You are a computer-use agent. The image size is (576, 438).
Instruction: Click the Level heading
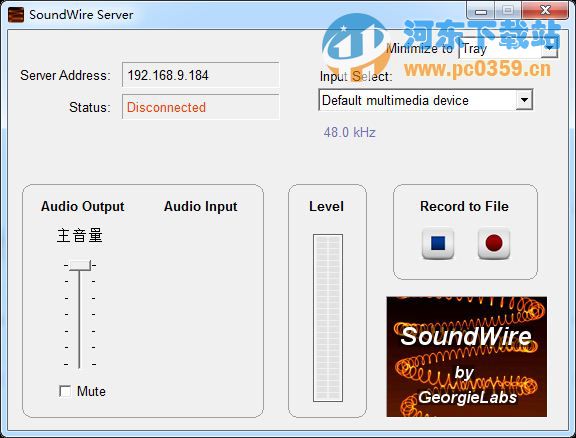[327, 206]
